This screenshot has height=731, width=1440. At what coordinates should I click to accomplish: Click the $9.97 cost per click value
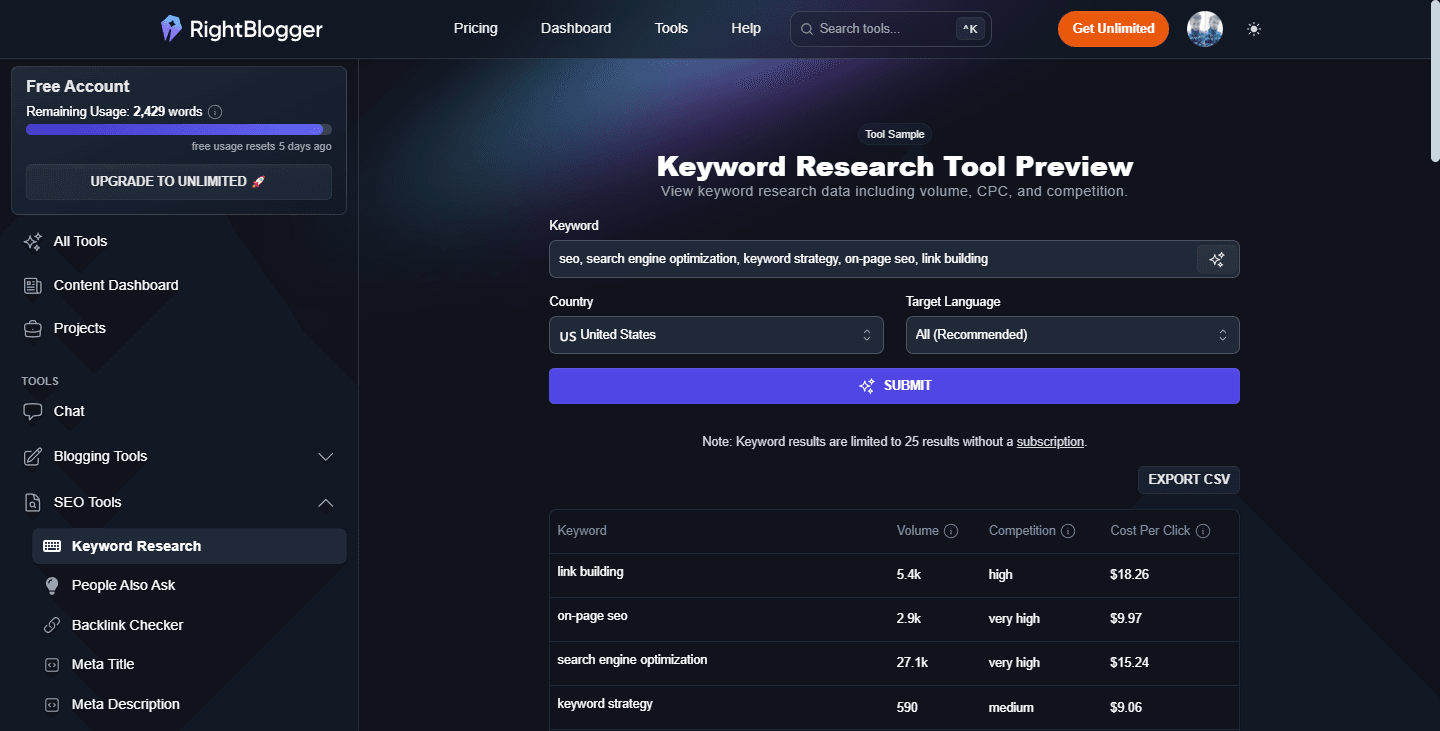pyautogui.click(x=1126, y=619)
